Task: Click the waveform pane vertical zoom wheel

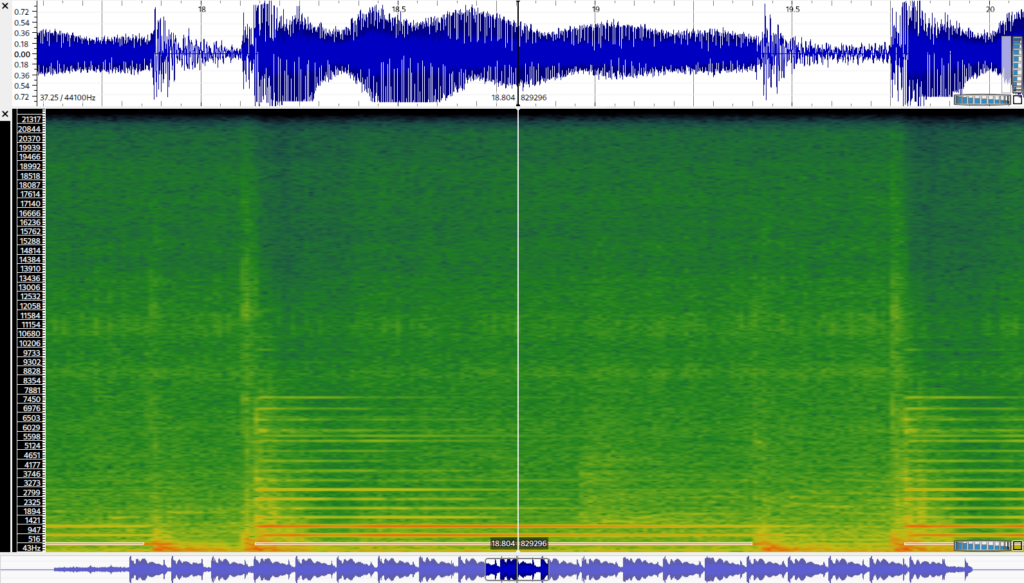Action: (x=1017, y=65)
